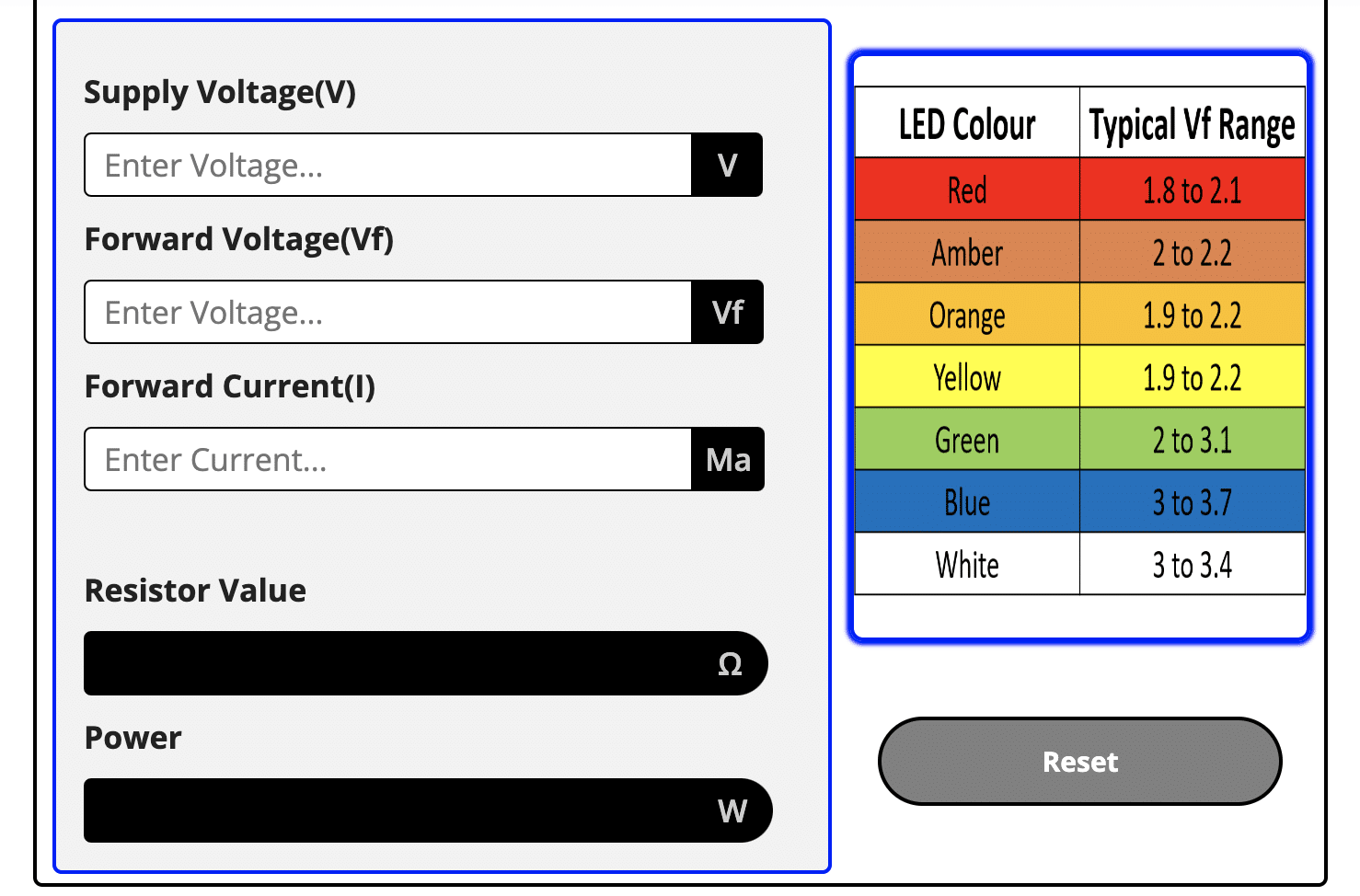The width and height of the screenshot is (1360, 896).
Task: Click the ohm symbol in resistor output
Action: (x=730, y=664)
